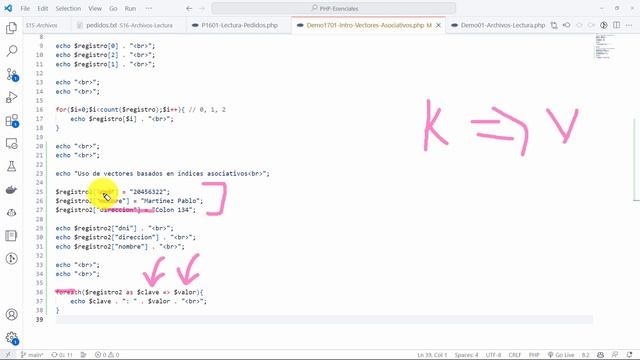Select language mode PHP in status bar
640x360 pixels.
click(534, 355)
